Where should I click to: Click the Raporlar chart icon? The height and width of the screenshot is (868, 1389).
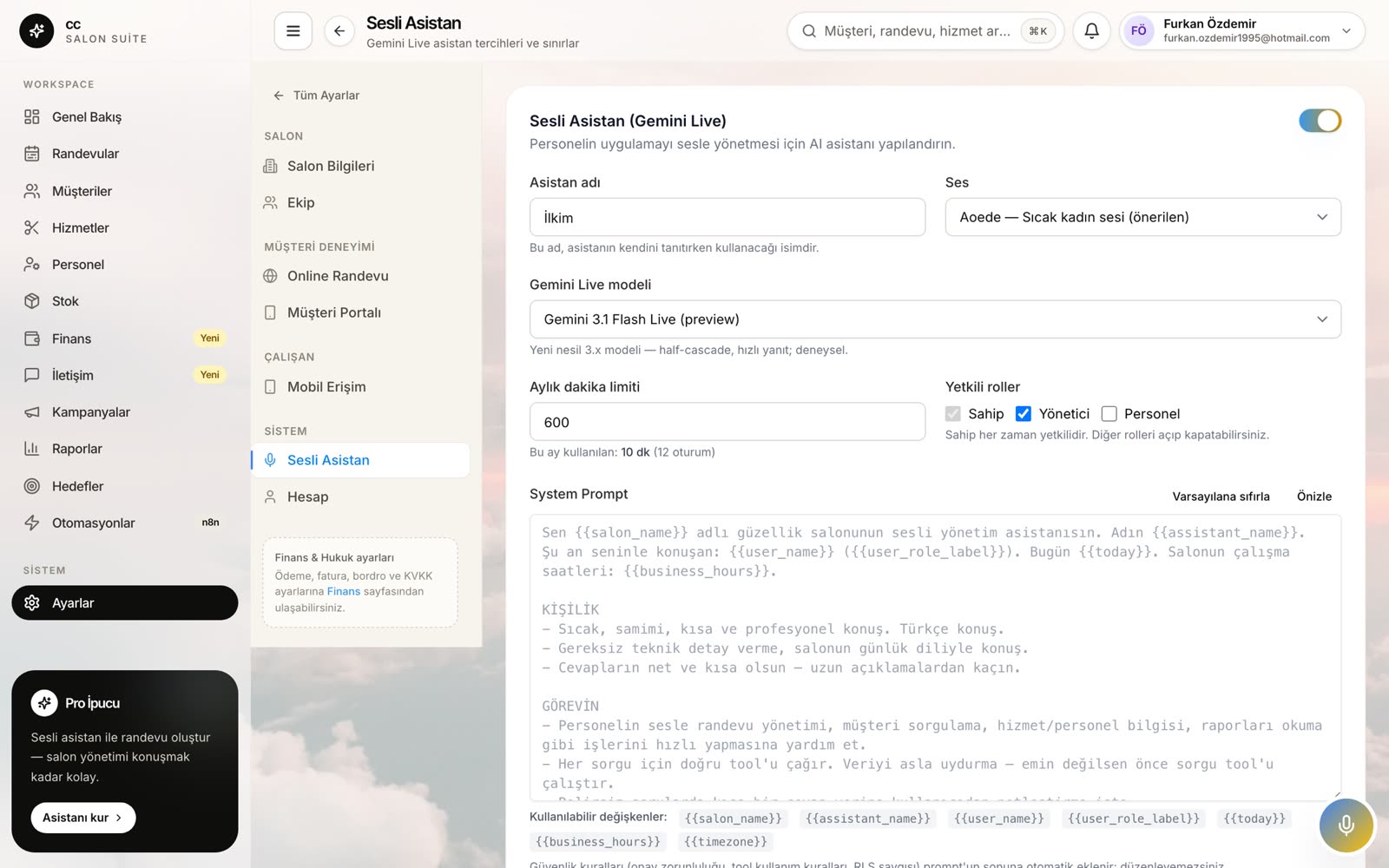[x=32, y=449]
